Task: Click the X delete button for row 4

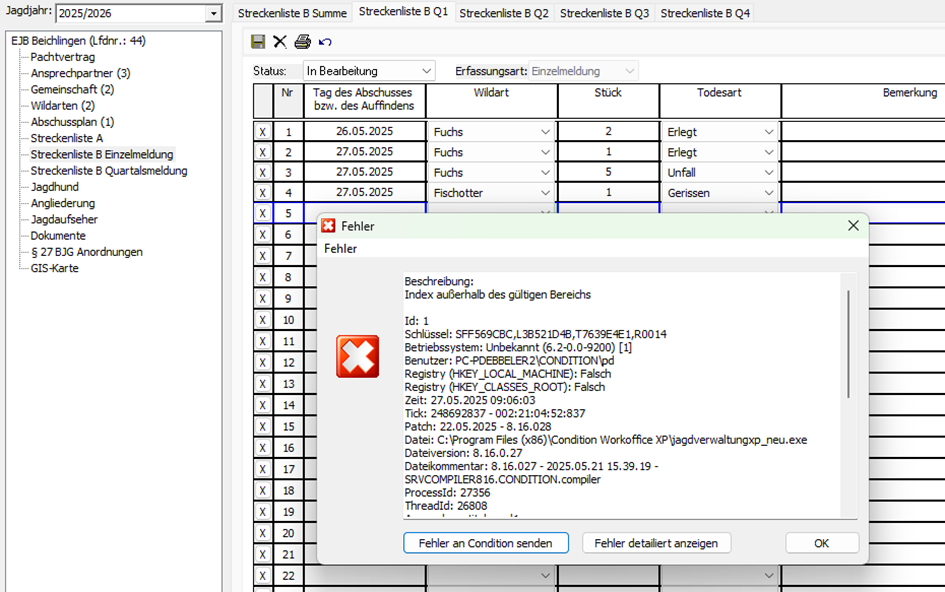Action: point(263,193)
